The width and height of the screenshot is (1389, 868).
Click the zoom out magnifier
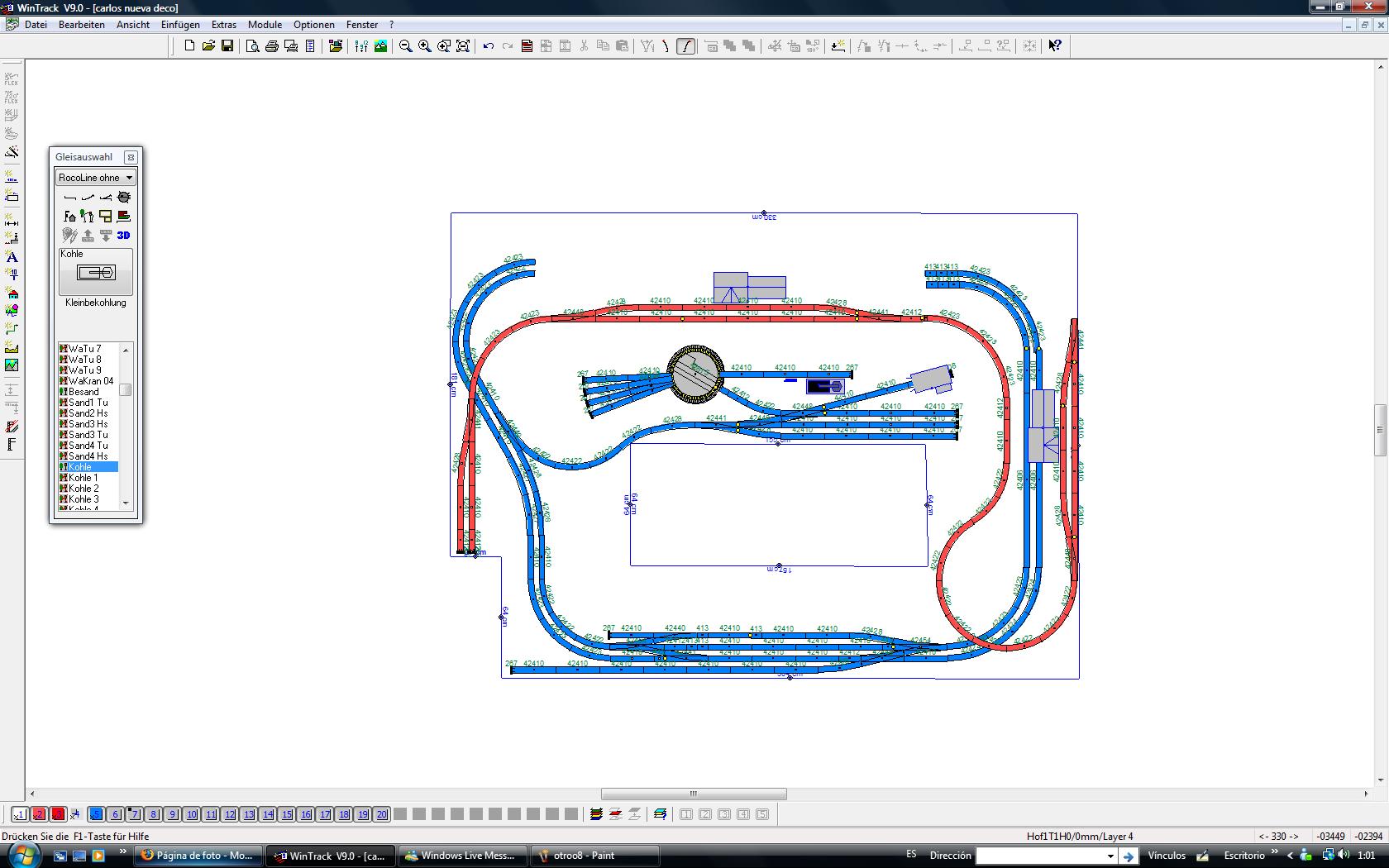(406, 46)
